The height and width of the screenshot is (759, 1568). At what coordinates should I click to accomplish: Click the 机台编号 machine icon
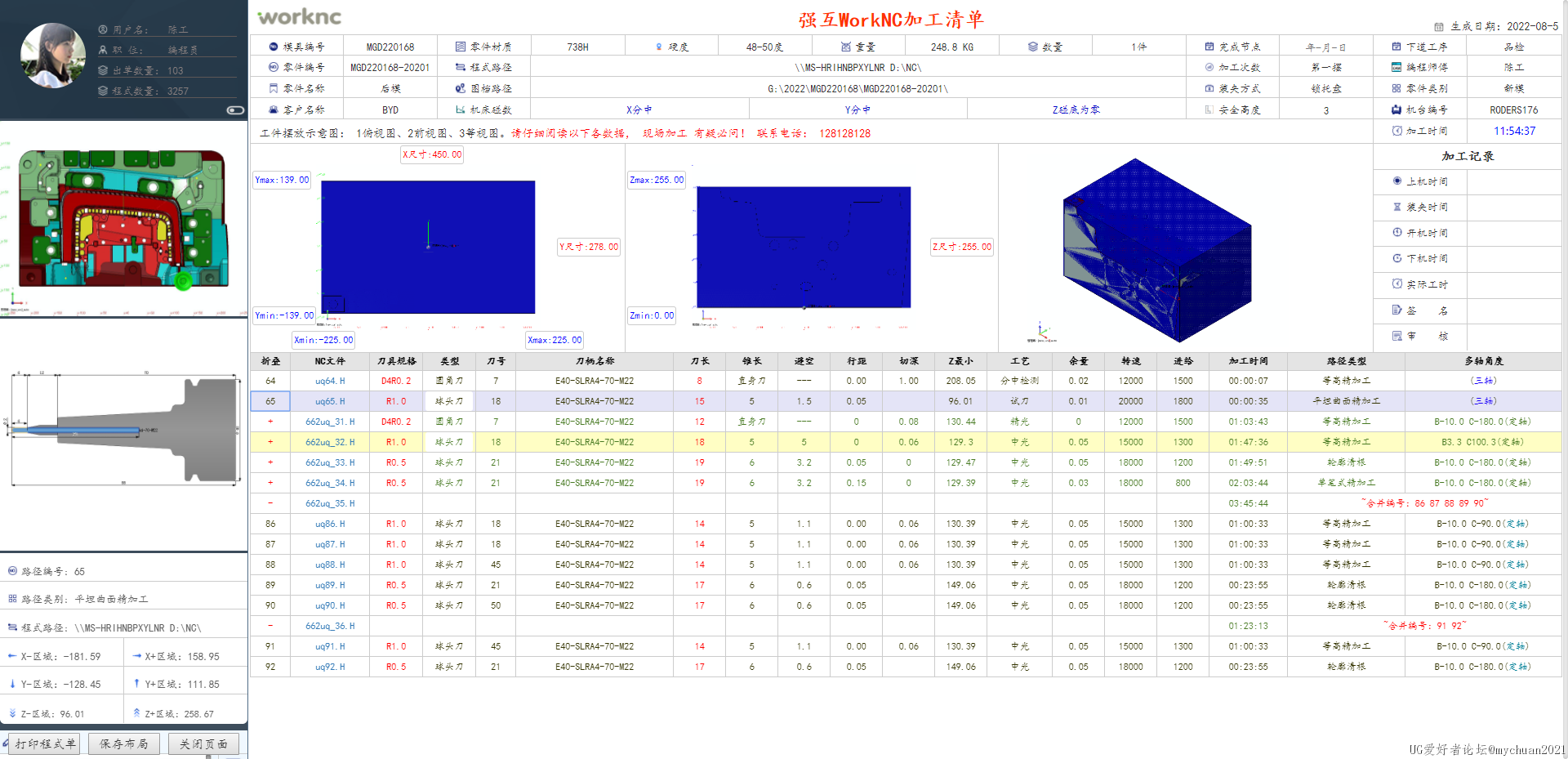pyautogui.click(x=1397, y=109)
